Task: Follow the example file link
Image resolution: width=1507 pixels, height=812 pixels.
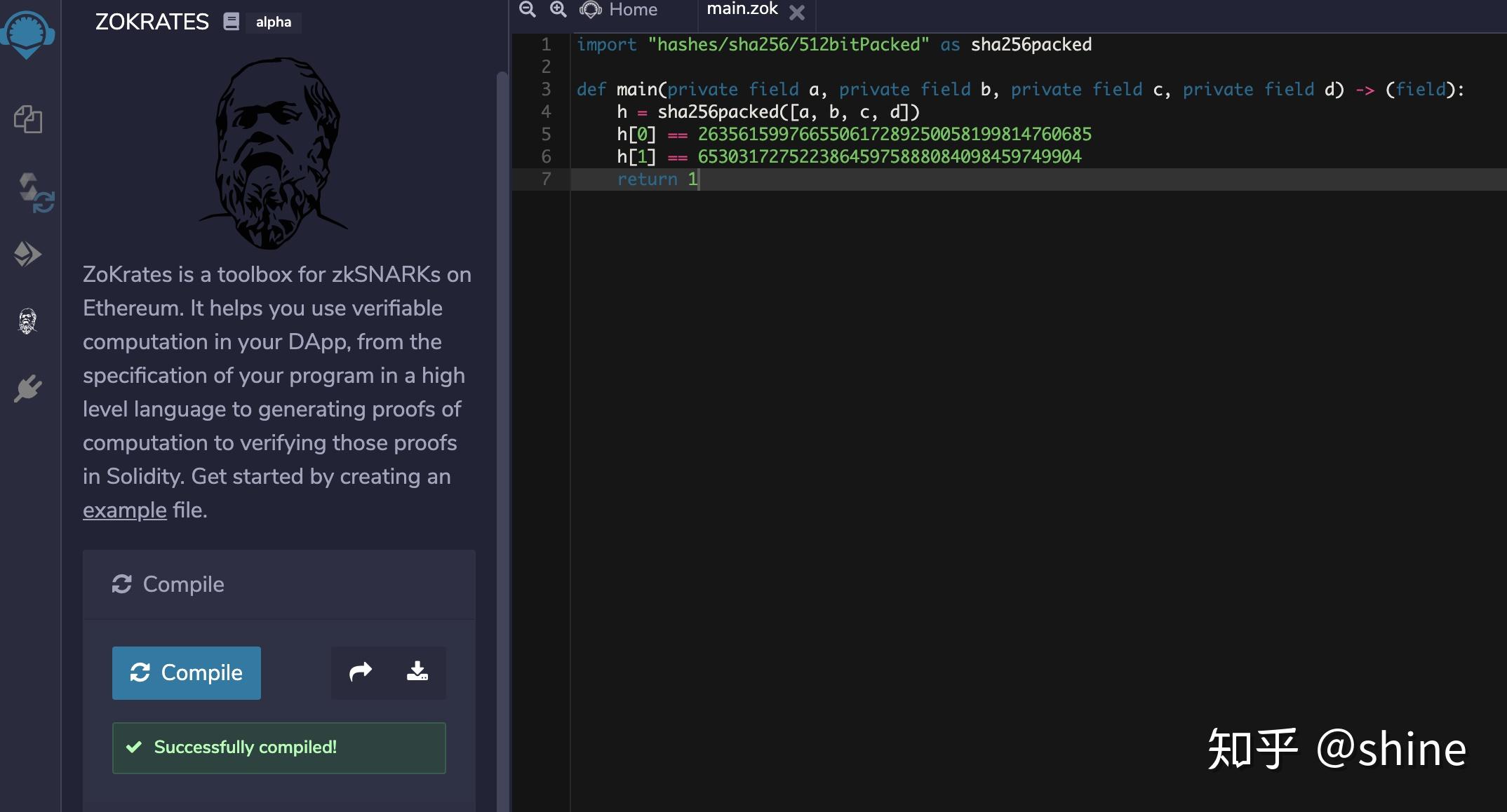Action: click(x=125, y=510)
